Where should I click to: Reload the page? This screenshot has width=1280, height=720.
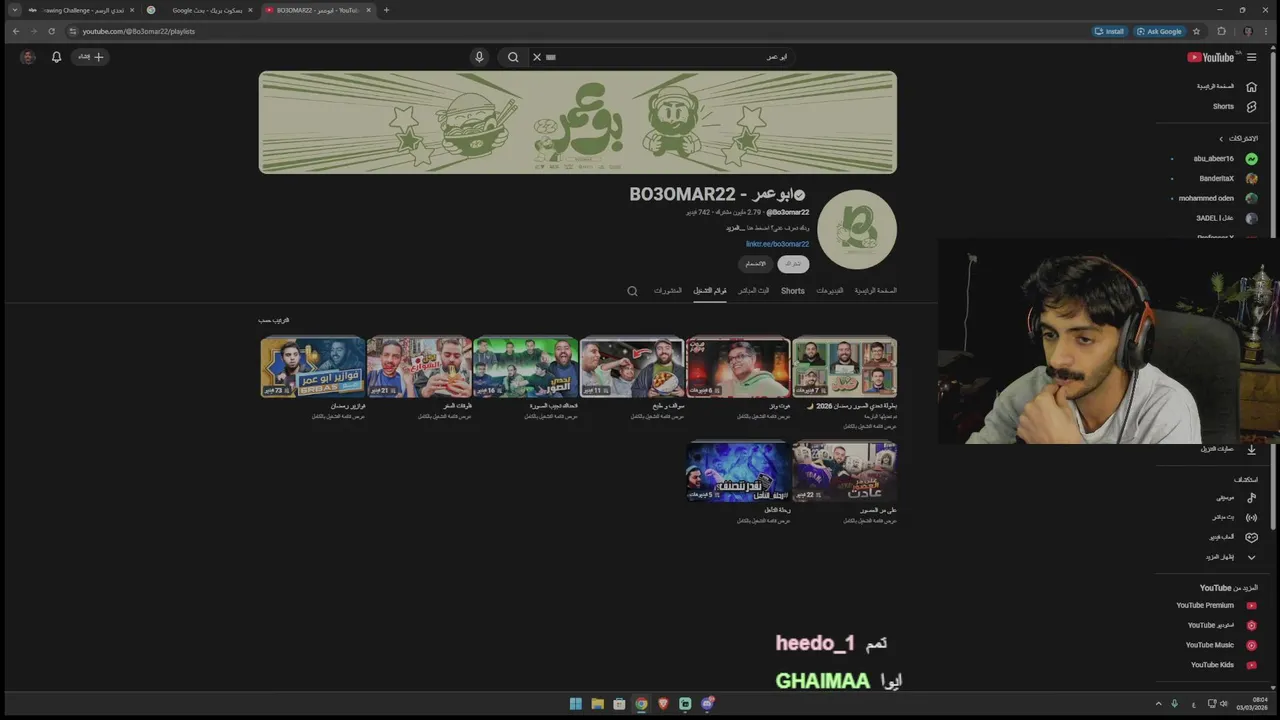52,31
